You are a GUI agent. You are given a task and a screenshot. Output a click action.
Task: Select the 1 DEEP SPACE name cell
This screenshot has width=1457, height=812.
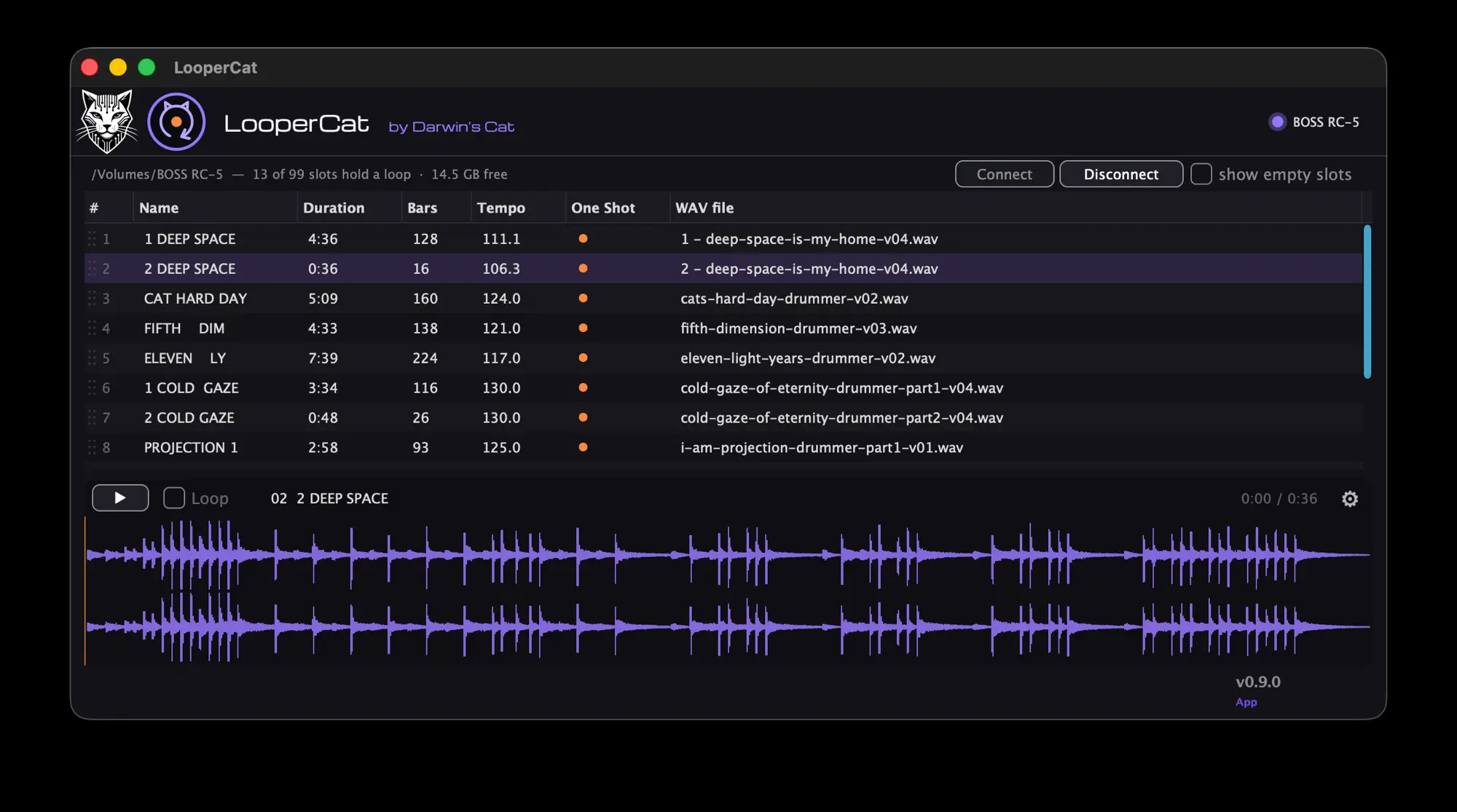190,239
